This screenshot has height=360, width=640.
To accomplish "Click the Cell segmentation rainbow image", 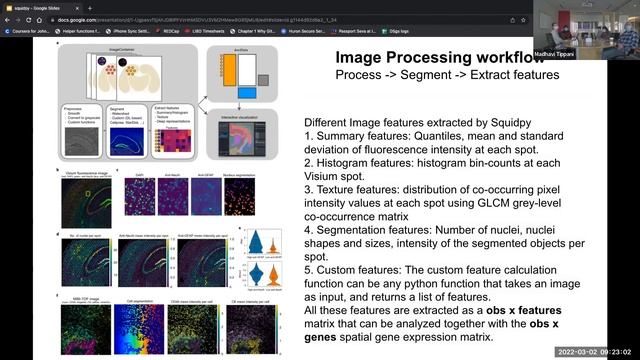I will pos(139,329).
